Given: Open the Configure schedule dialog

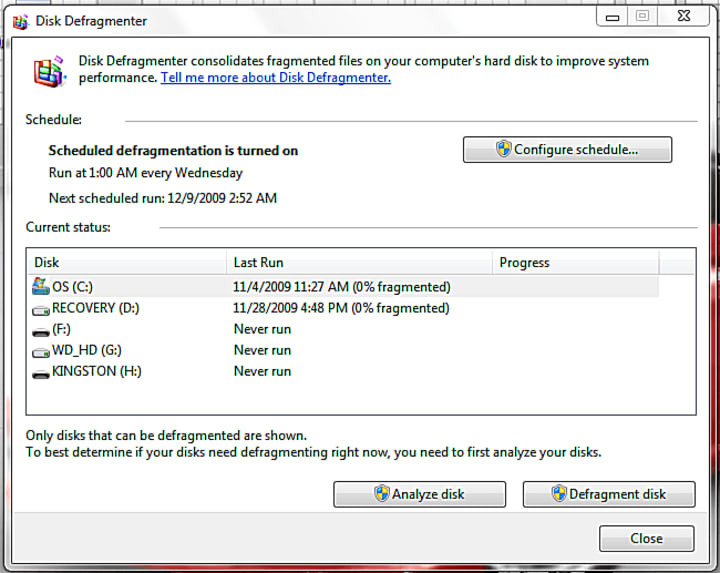Looking at the screenshot, I should pyautogui.click(x=568, y=150).
